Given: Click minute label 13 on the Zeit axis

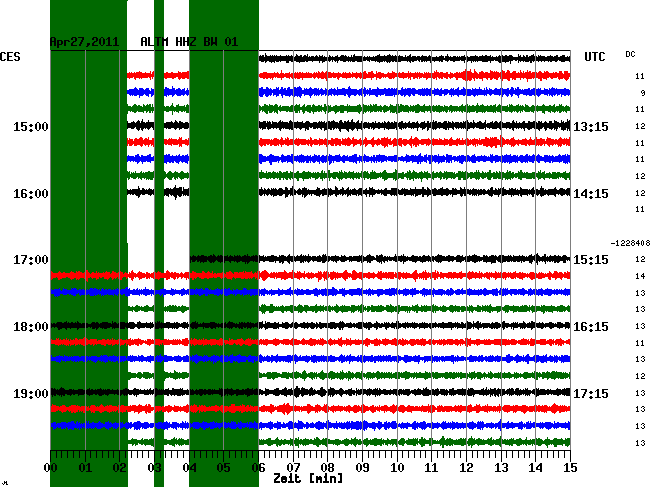Looking at the screenshot, I should pos(501,468).
